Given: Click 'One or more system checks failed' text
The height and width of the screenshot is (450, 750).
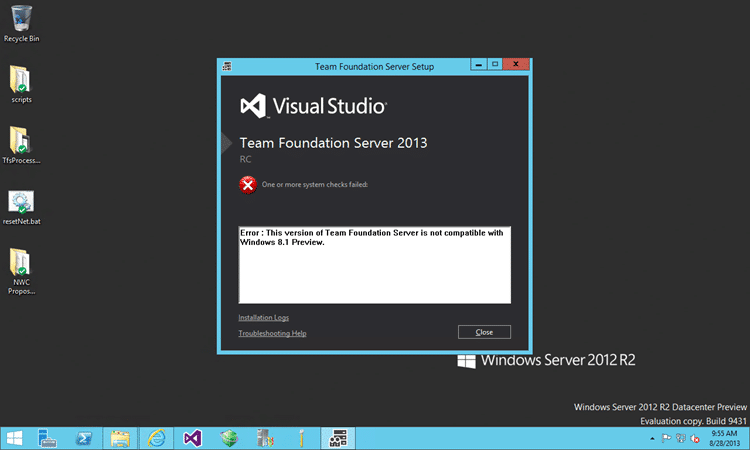Looking at the screenshot, I should pos(315,185).
